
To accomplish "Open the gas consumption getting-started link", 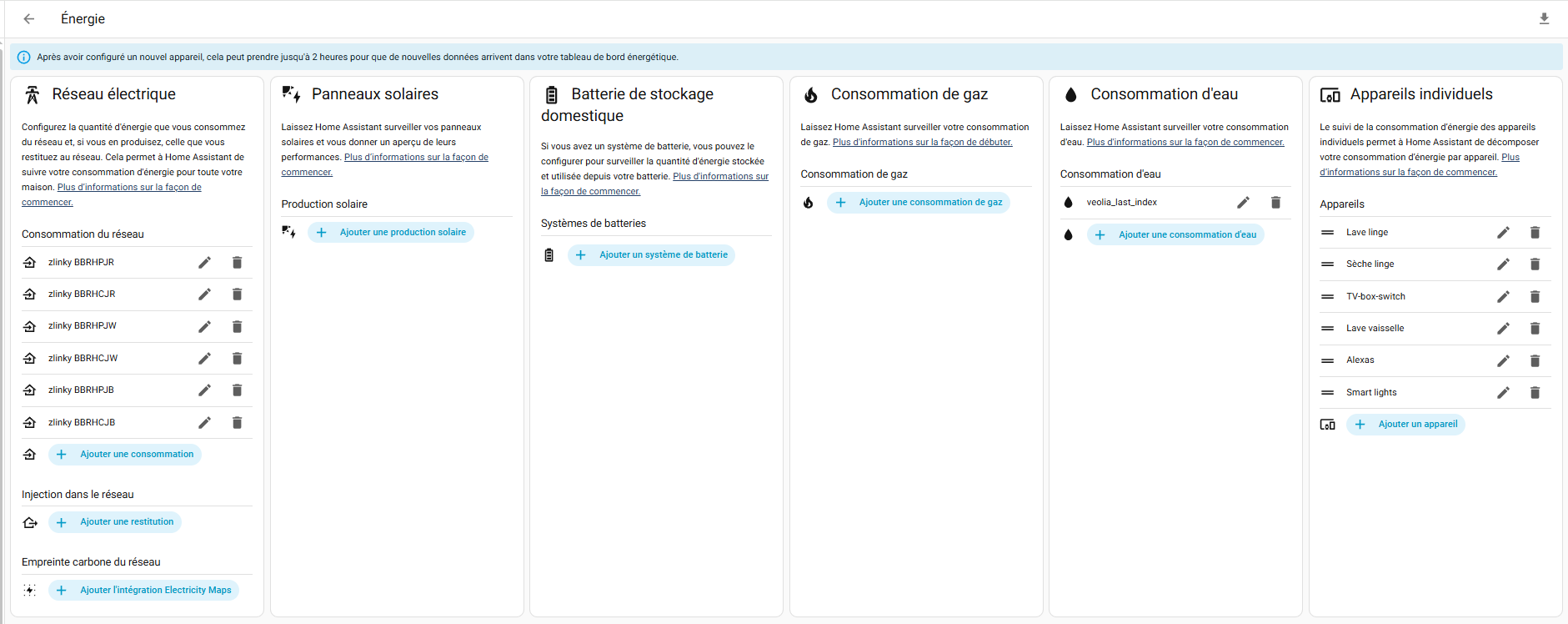I will coord(922,143).
